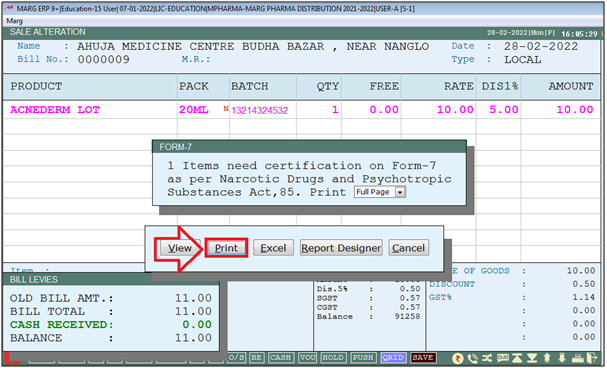Click the AMOUNT cell value 10.00
This screenshot has width=607, height=368.
(575, 110)
